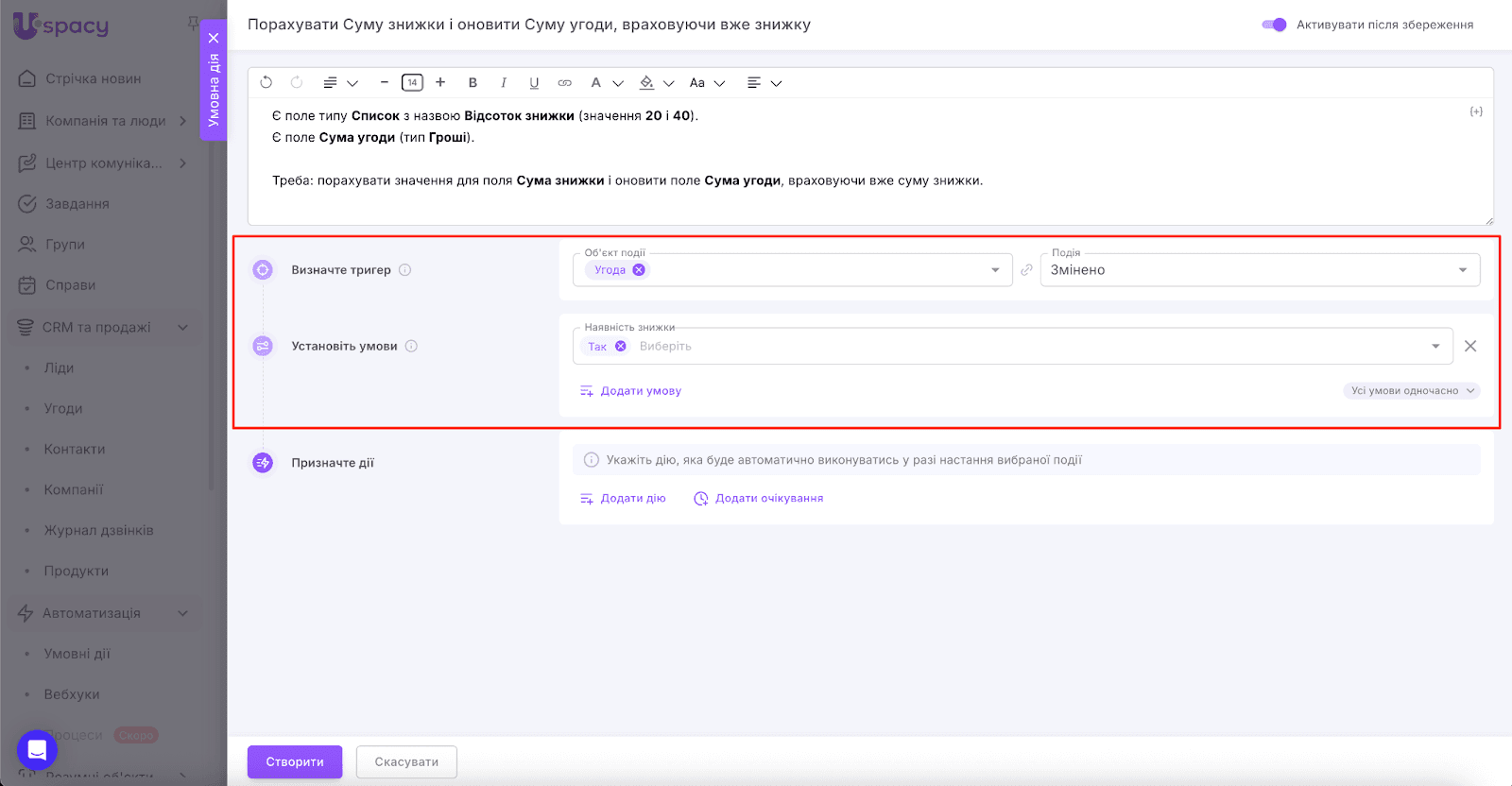
Task: Open the chat support bubble
Action: [37, 750]
